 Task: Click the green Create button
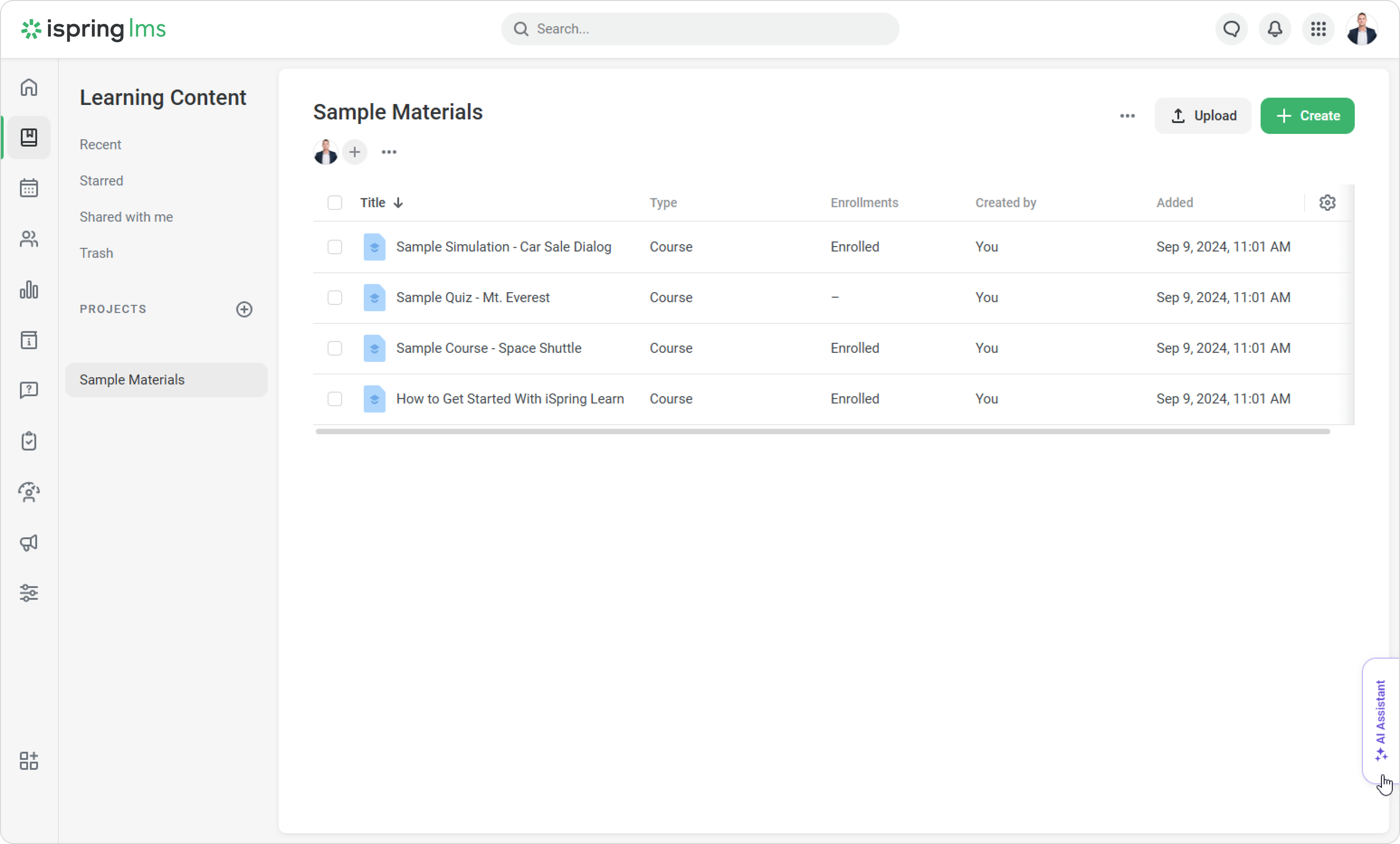coord(1307,116)
